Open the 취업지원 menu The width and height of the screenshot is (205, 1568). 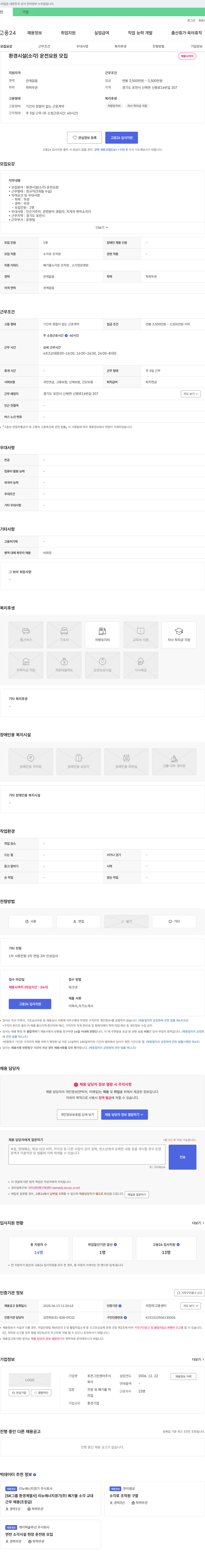click(x=68, y=33)
